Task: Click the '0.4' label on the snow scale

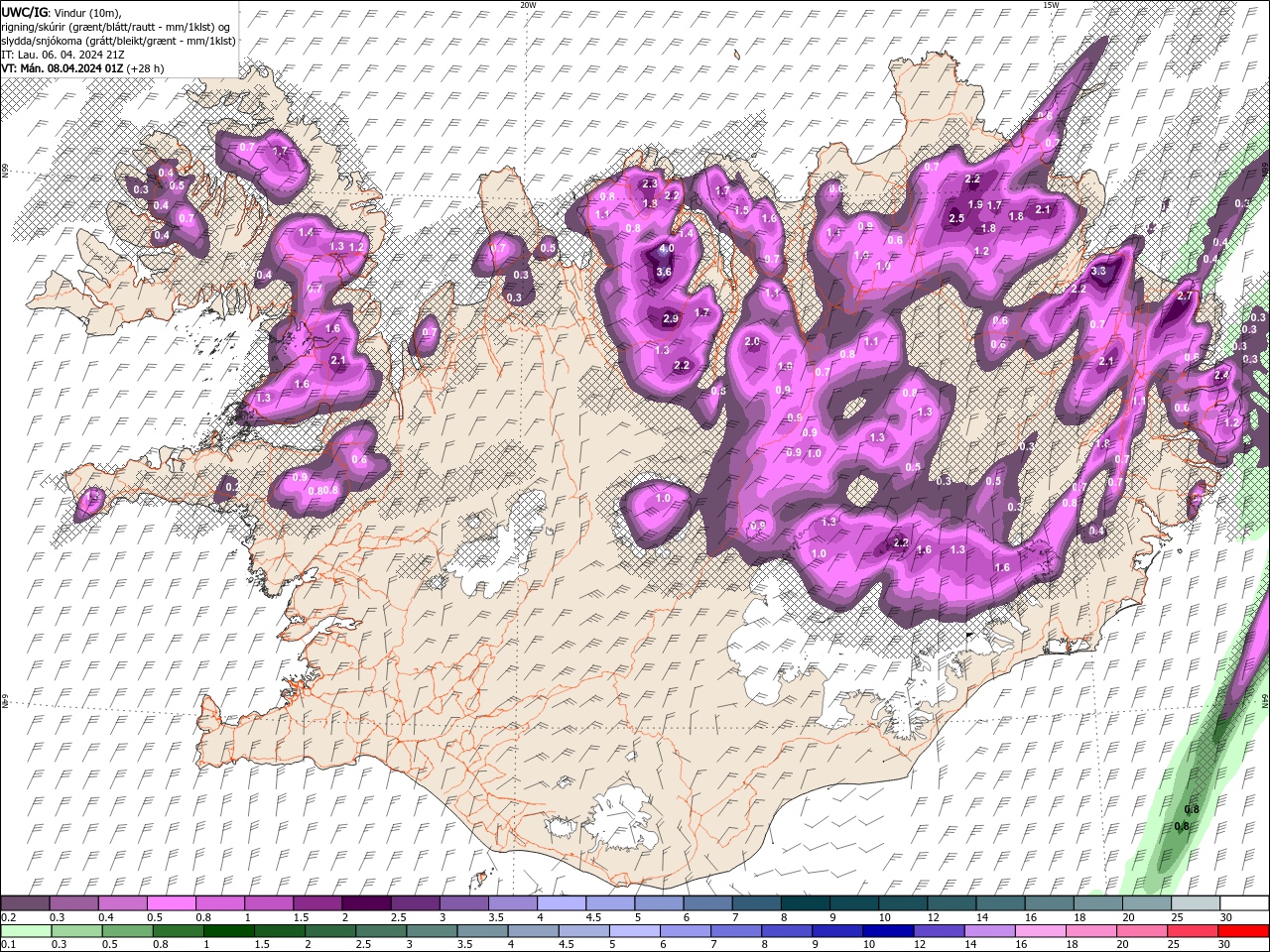Action: (104, 917)
